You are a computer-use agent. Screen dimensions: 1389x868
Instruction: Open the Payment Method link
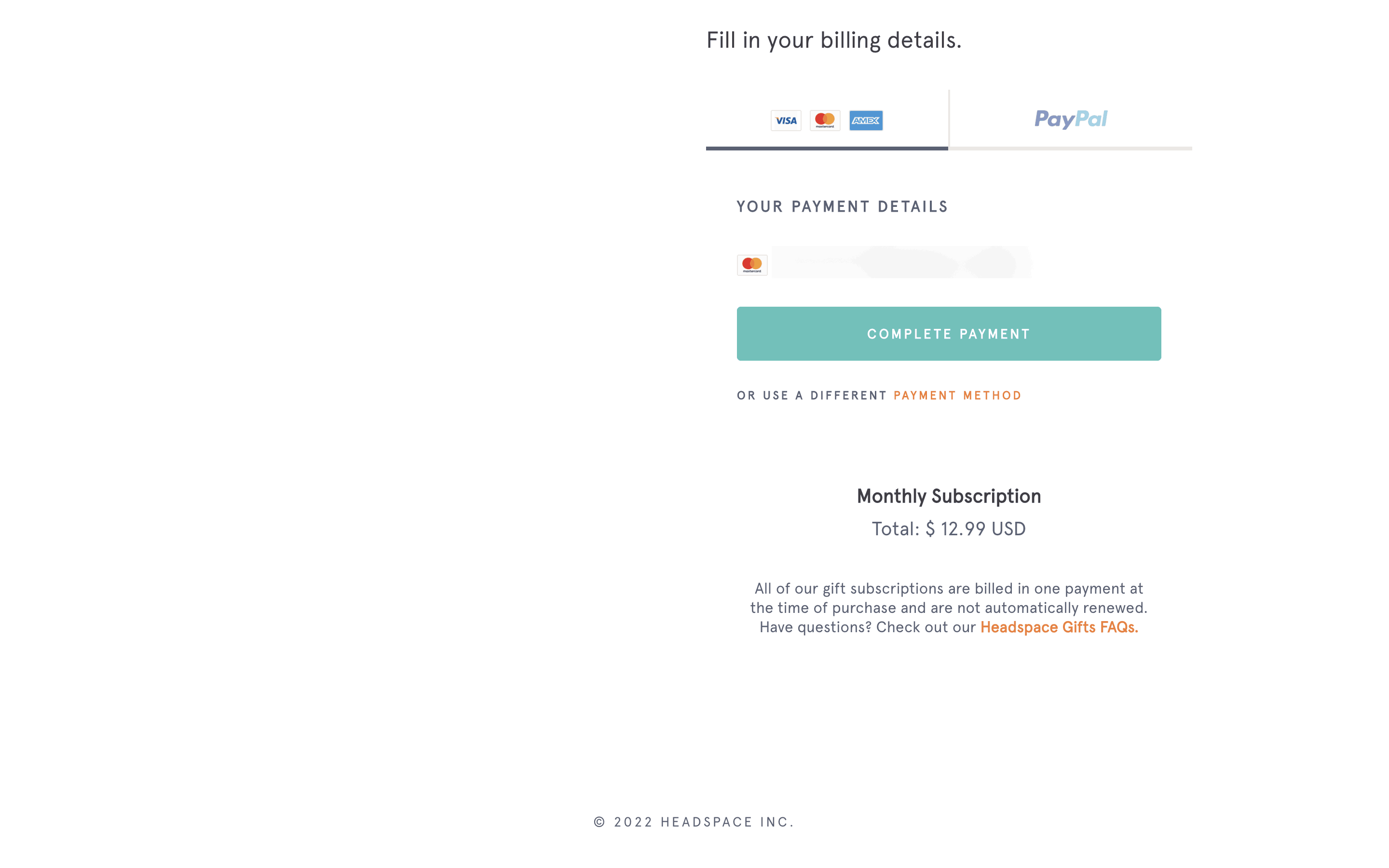[x=957, y=395]
